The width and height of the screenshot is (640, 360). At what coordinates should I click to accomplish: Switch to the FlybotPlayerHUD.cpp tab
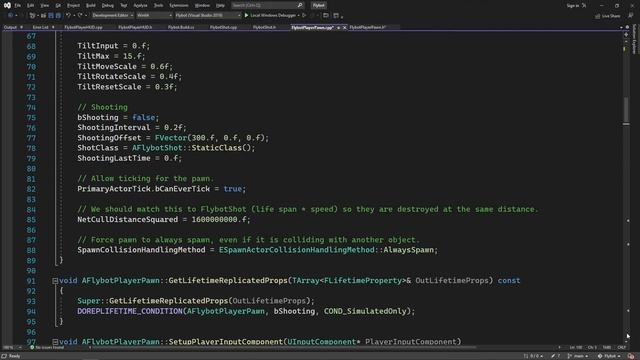[83, 27]
